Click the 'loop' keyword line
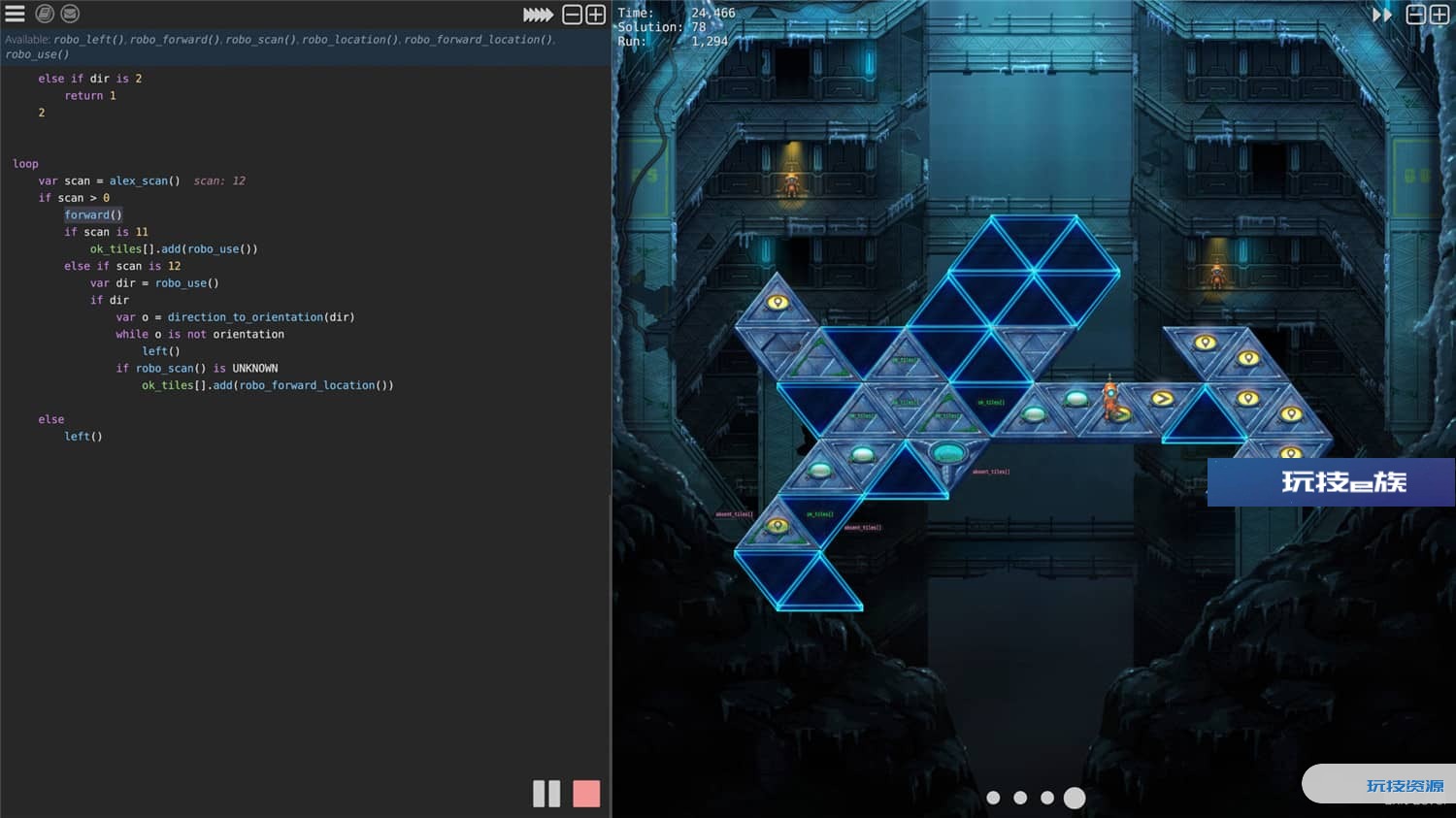This screenshot has height=818, width=1456. (x=25, y=164)
